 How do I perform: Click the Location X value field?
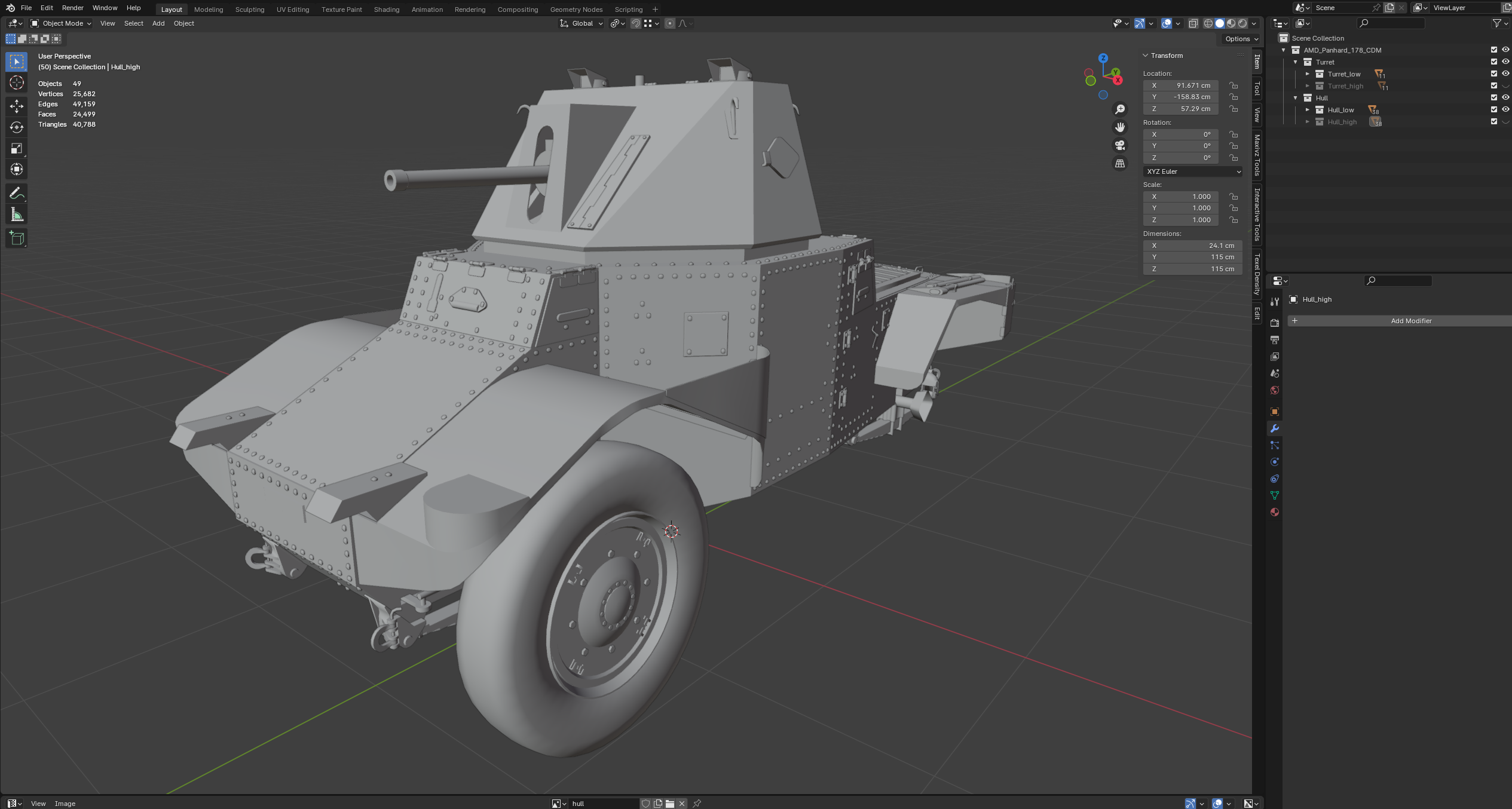[x=1180, y=85]
